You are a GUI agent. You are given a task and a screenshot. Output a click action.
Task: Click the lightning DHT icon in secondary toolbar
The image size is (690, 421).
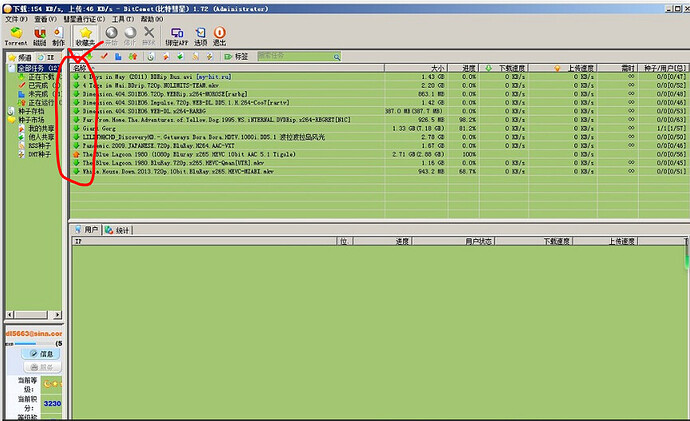click(209, 56)
